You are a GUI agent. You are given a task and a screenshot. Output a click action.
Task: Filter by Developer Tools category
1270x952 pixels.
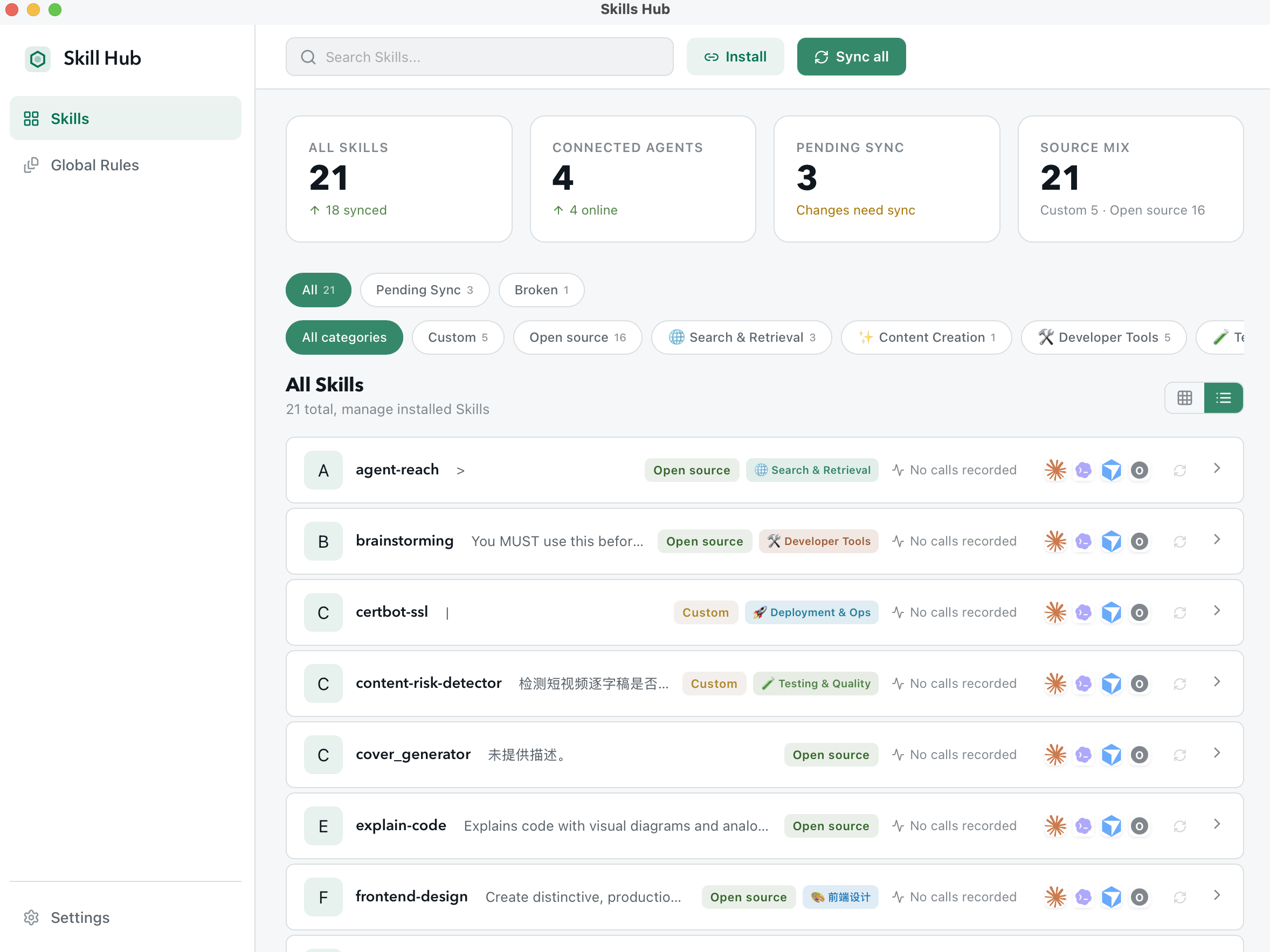pos(1103,337)
